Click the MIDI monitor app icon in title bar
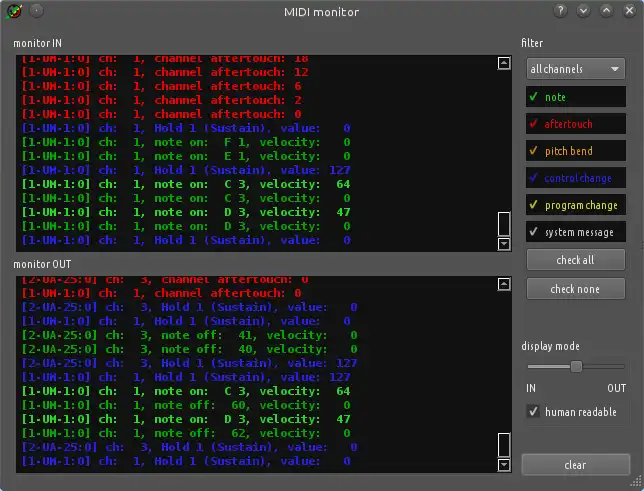The image size is (644, 491). [x=14, y=11]
